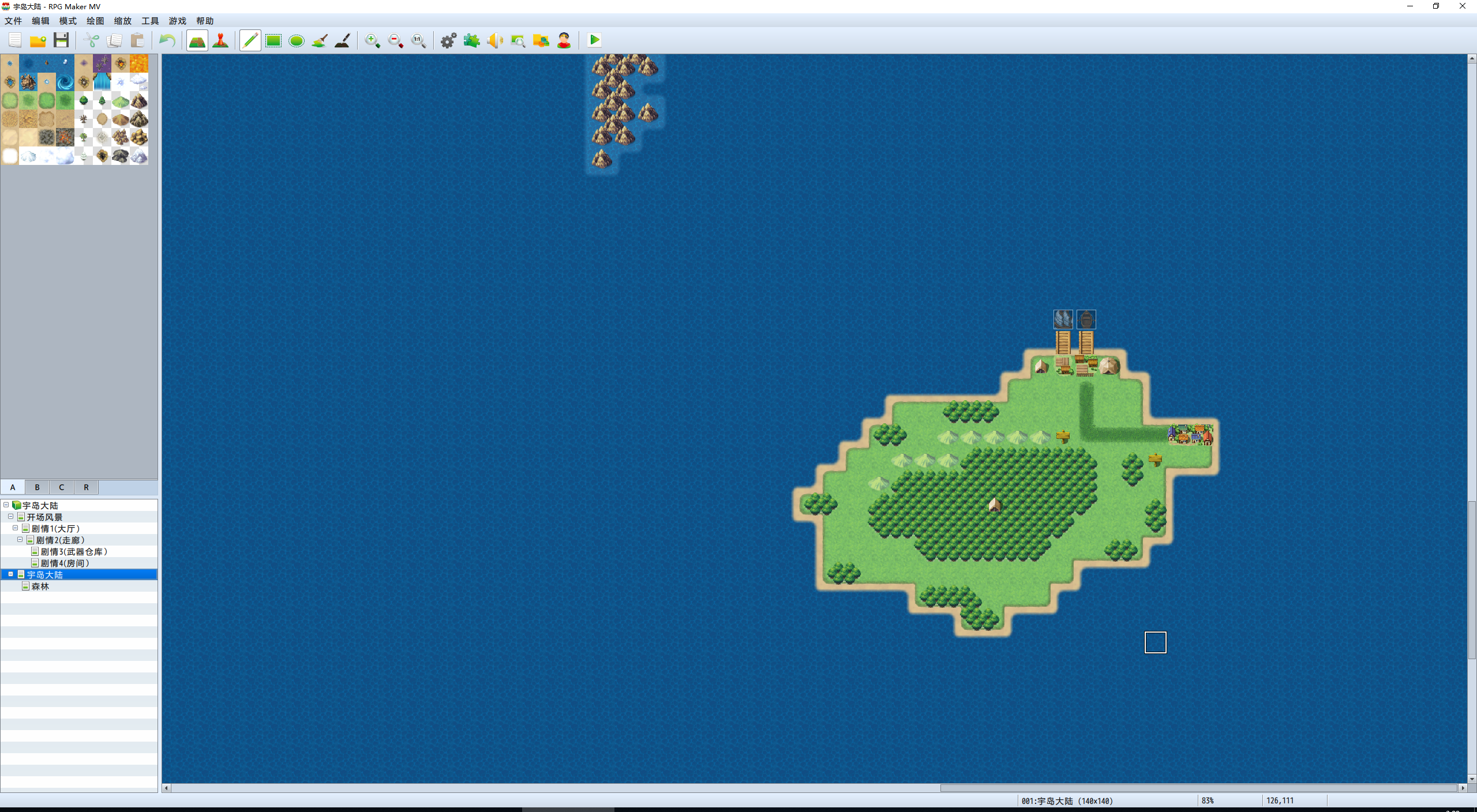Screen dimensions: 1477x812
Task: Click the horizontal scrollbar thumb of the map
Action: (1198, 788)
